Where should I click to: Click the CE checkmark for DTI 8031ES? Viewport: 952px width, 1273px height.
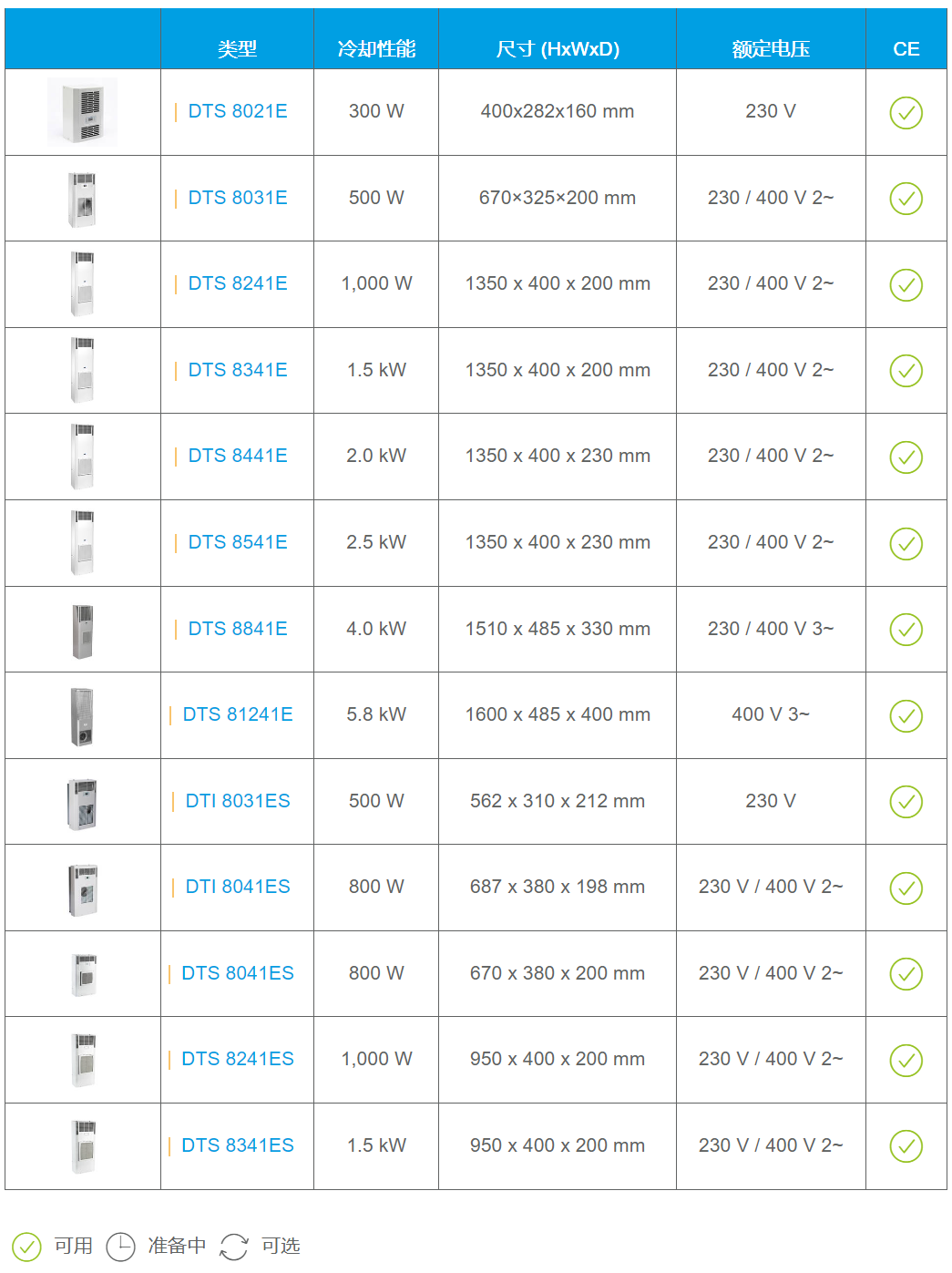click(x=906, y=802)
